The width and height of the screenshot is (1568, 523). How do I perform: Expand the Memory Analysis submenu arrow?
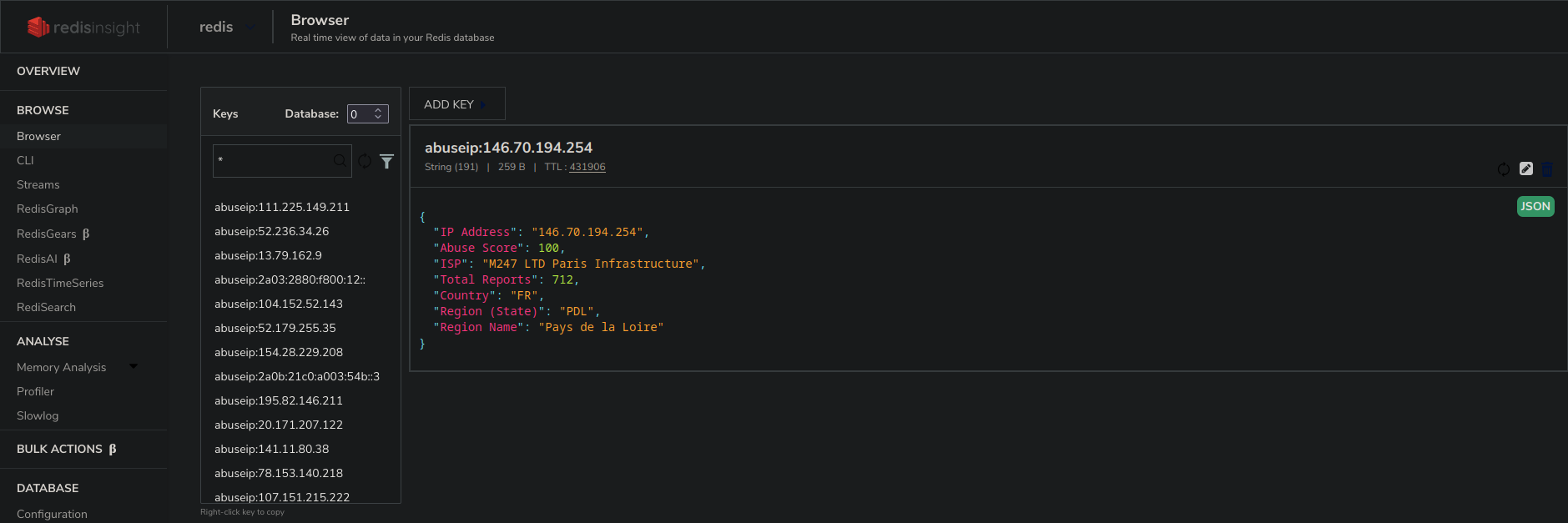(x=134, y=366)
